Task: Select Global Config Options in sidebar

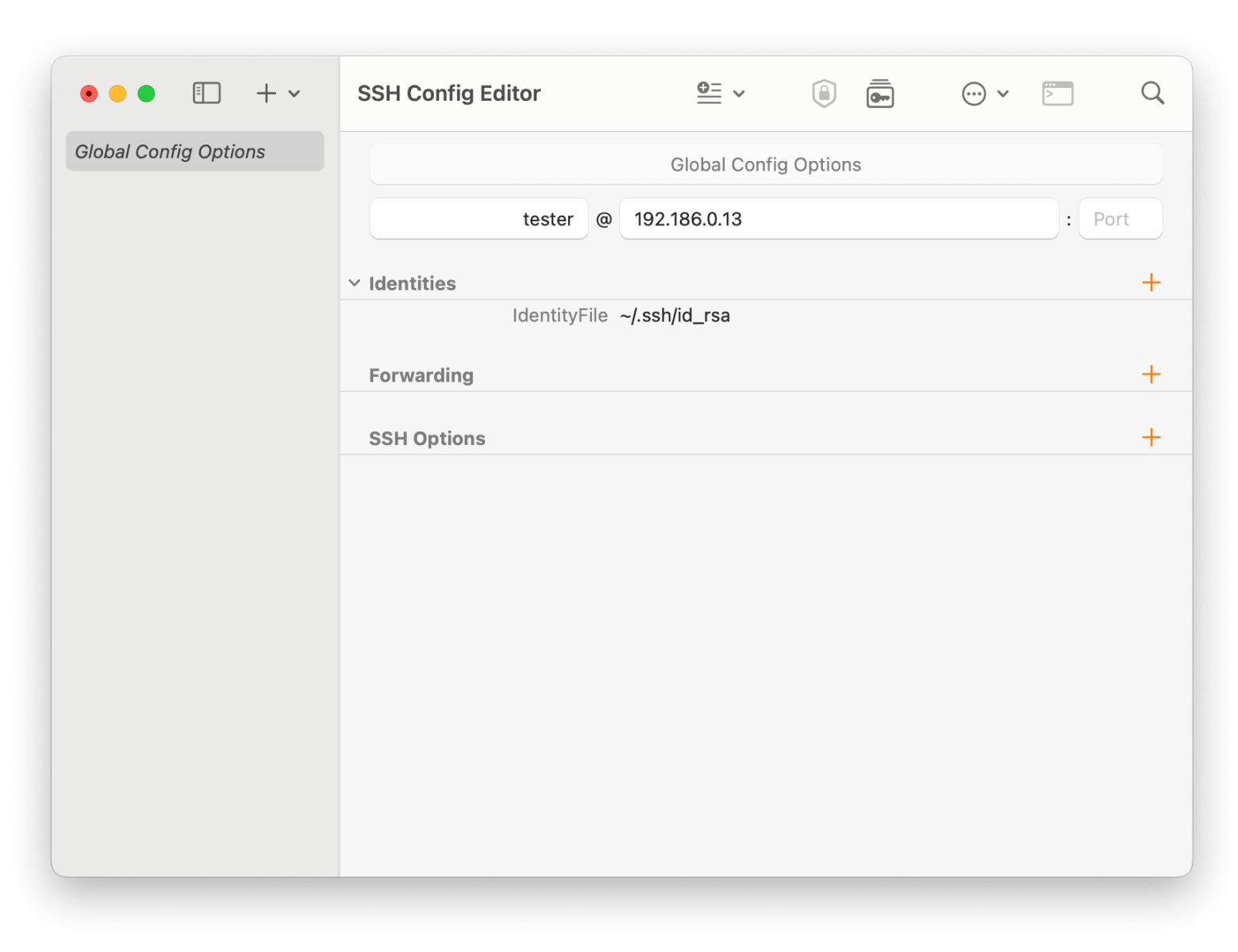Action: pyautogui.click(x=194, y=151)
